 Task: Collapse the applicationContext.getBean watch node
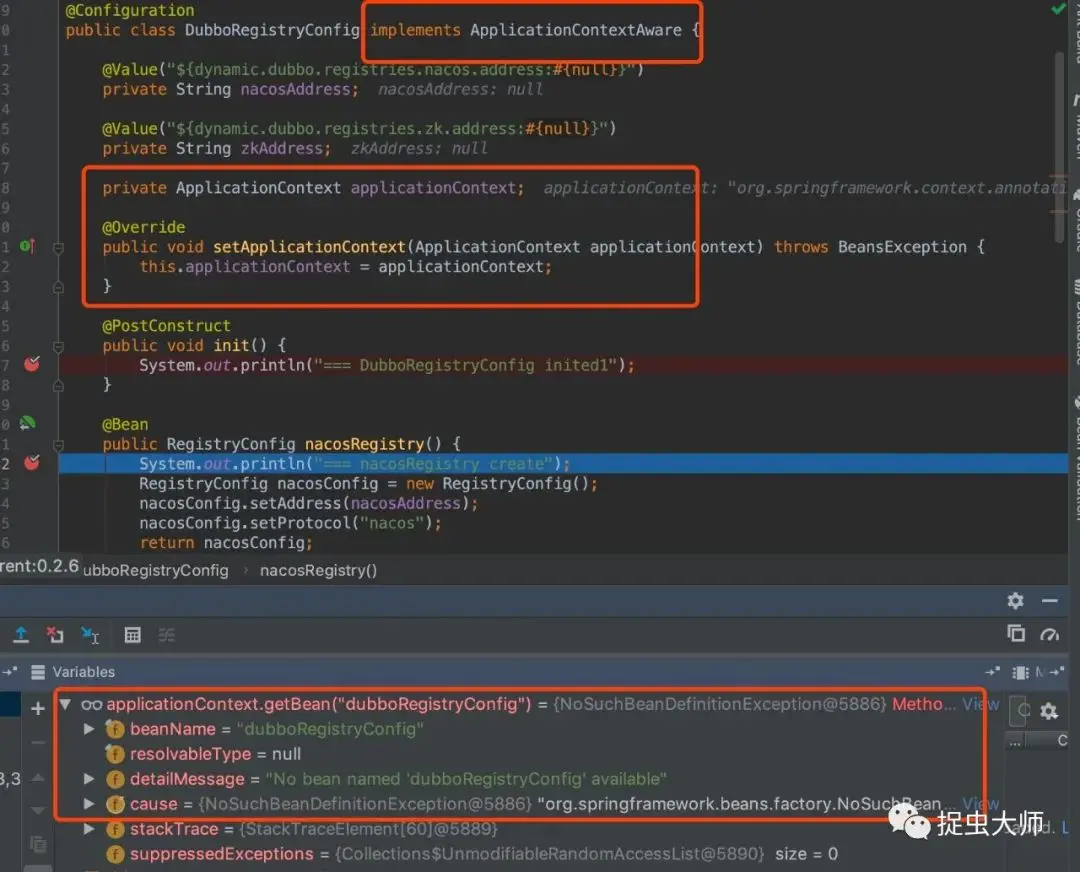(65, 704)
